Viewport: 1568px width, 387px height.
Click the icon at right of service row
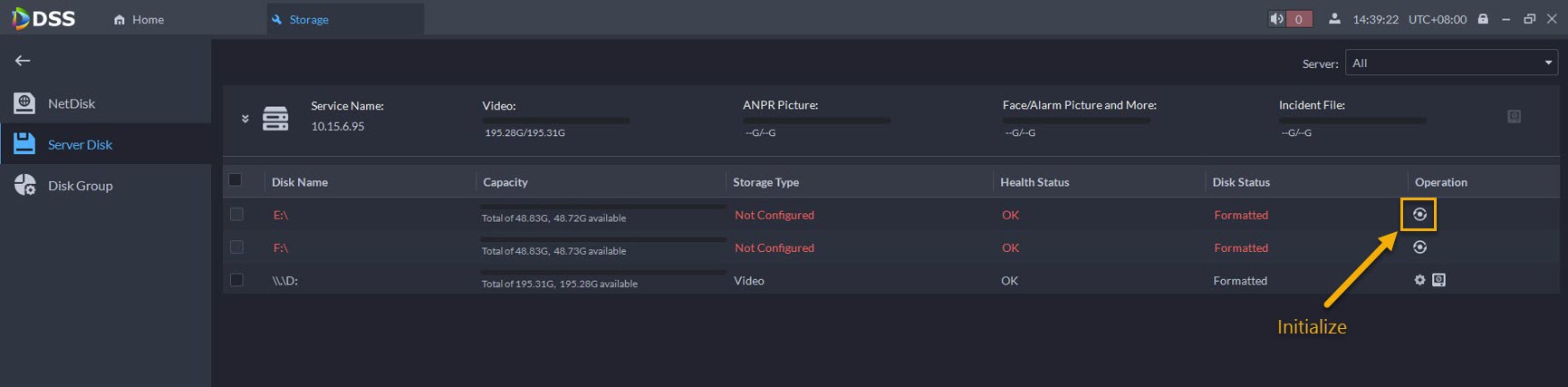click(1514, 117)
